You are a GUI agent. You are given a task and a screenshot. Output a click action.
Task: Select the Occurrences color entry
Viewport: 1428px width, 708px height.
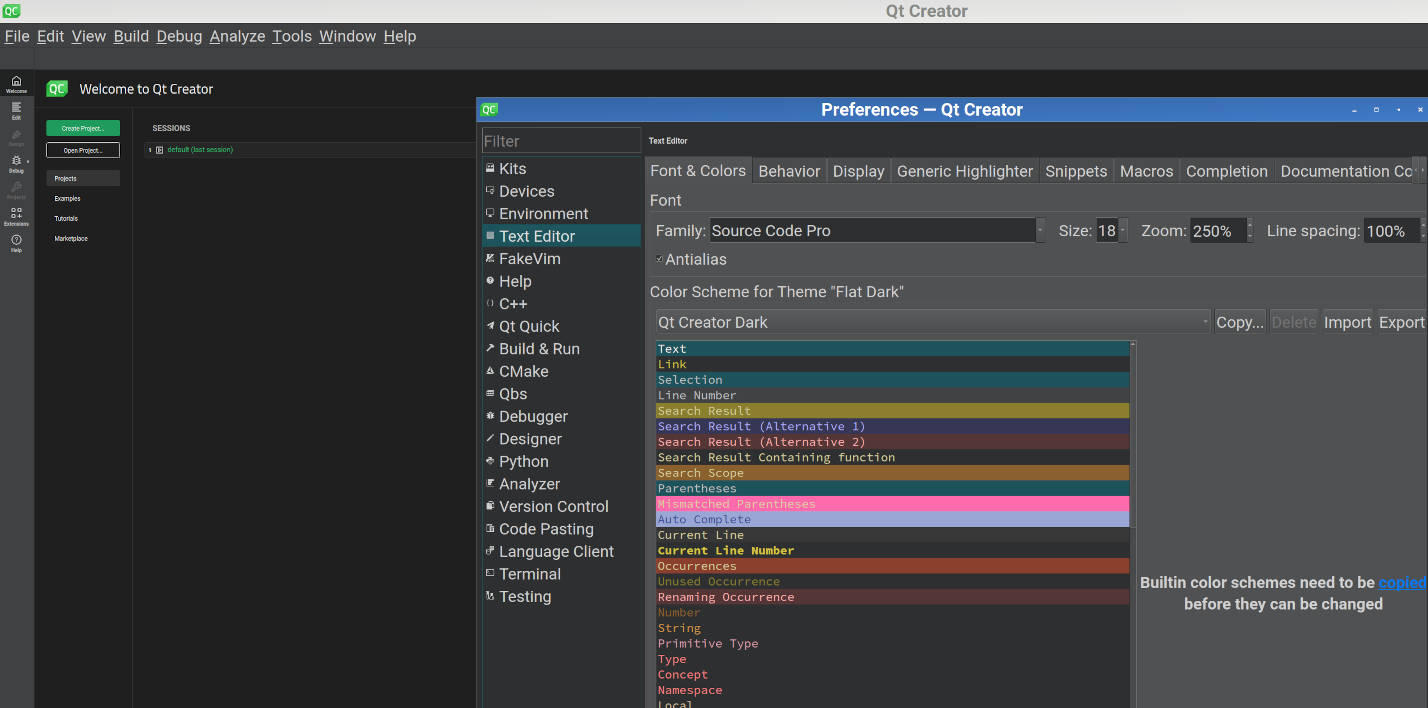pyautogui.click(x=892, y=566)
